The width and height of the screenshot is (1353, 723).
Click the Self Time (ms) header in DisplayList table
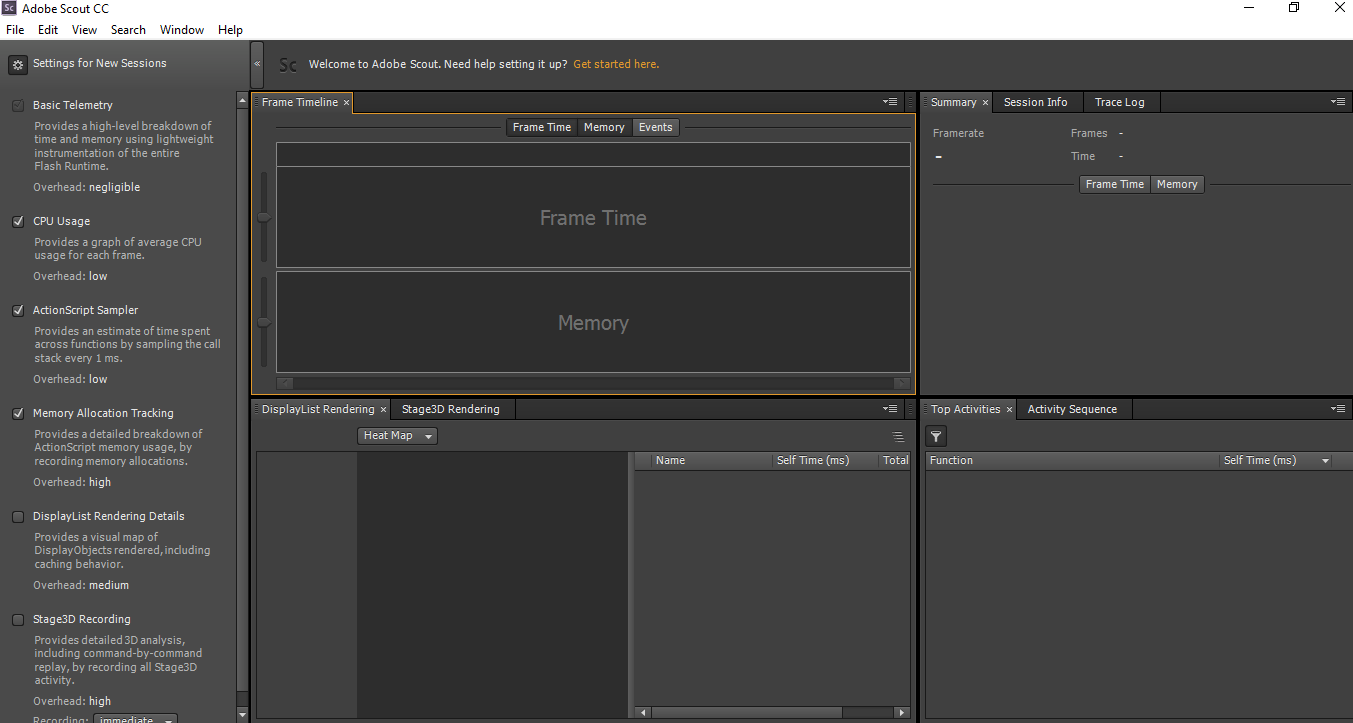[x=825, y=461]
